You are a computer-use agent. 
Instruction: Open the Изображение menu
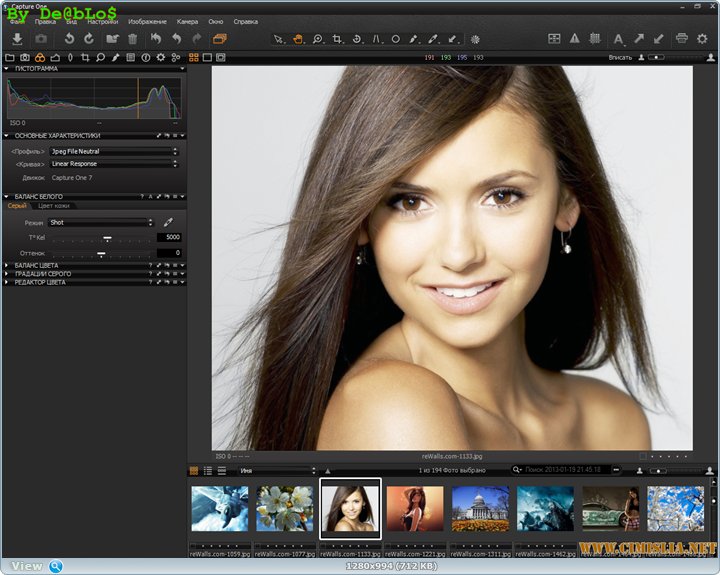(147, 21)
